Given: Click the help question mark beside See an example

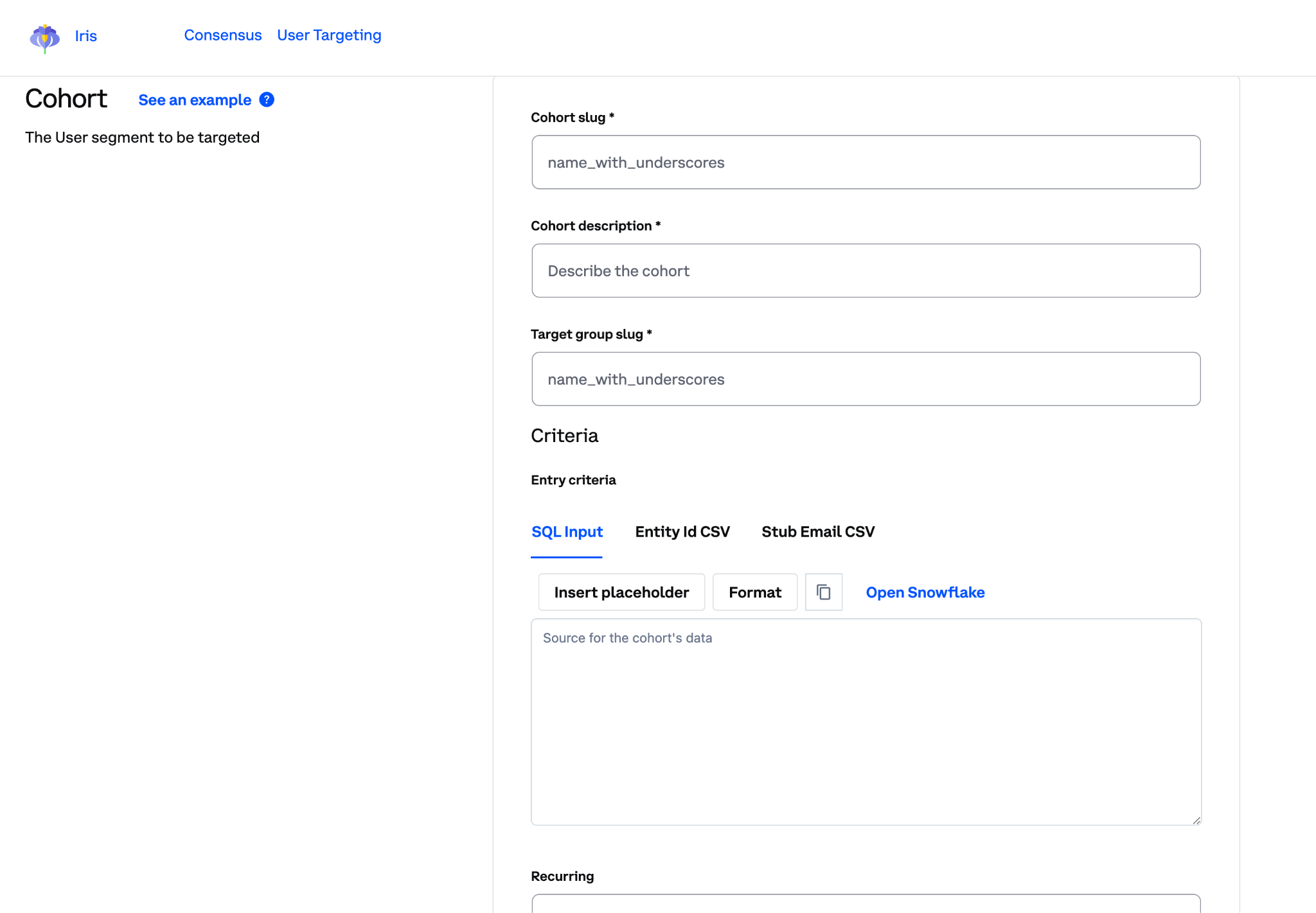Looking at the screenshot, I should (x=265, y=100).
